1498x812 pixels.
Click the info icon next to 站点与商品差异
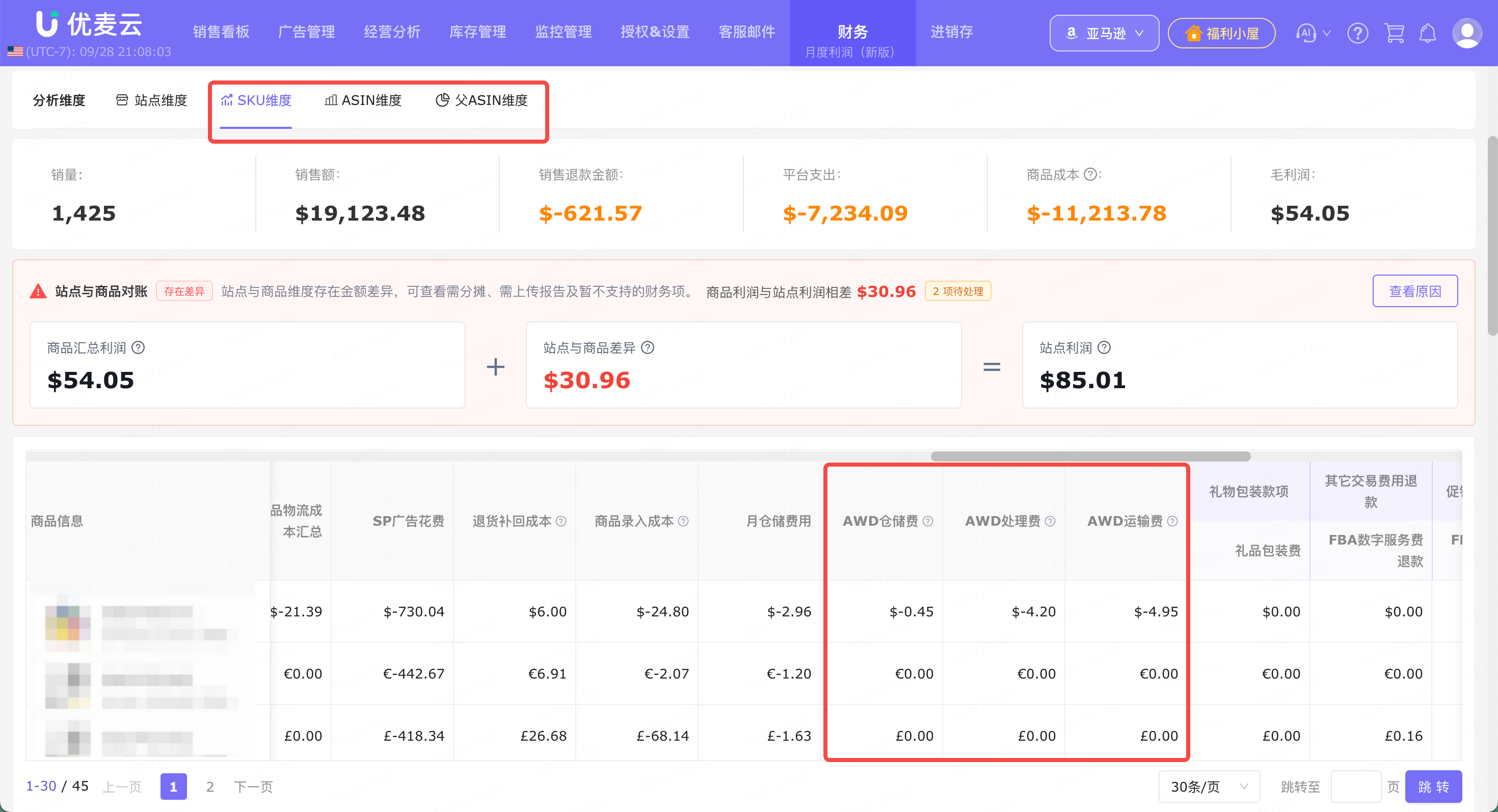coord(648,347)
